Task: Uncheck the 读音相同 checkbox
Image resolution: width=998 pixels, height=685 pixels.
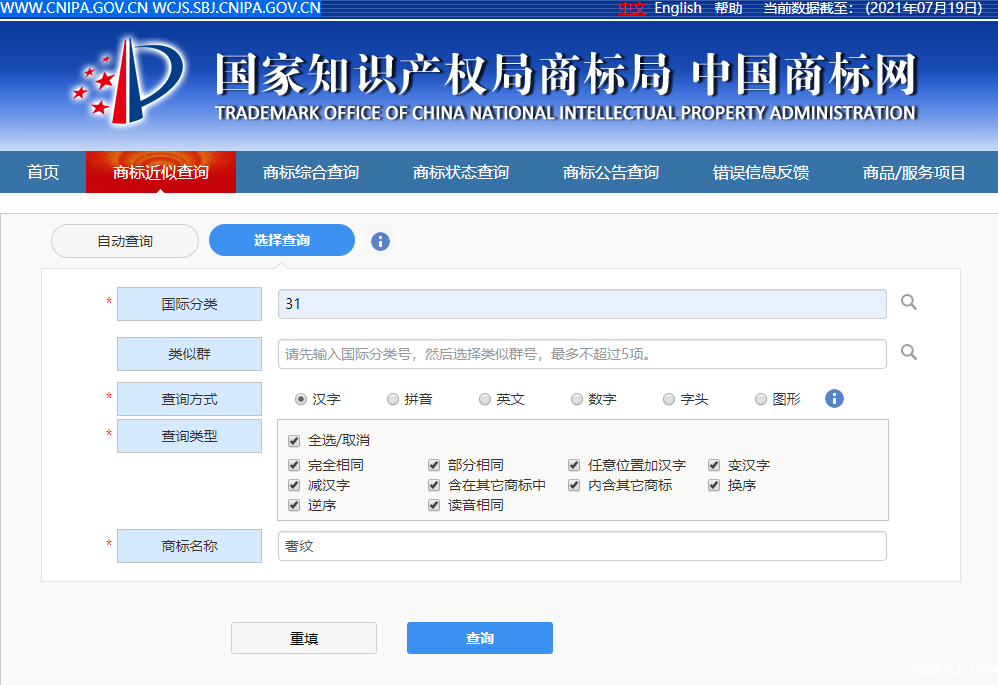Action: [434, 505]
